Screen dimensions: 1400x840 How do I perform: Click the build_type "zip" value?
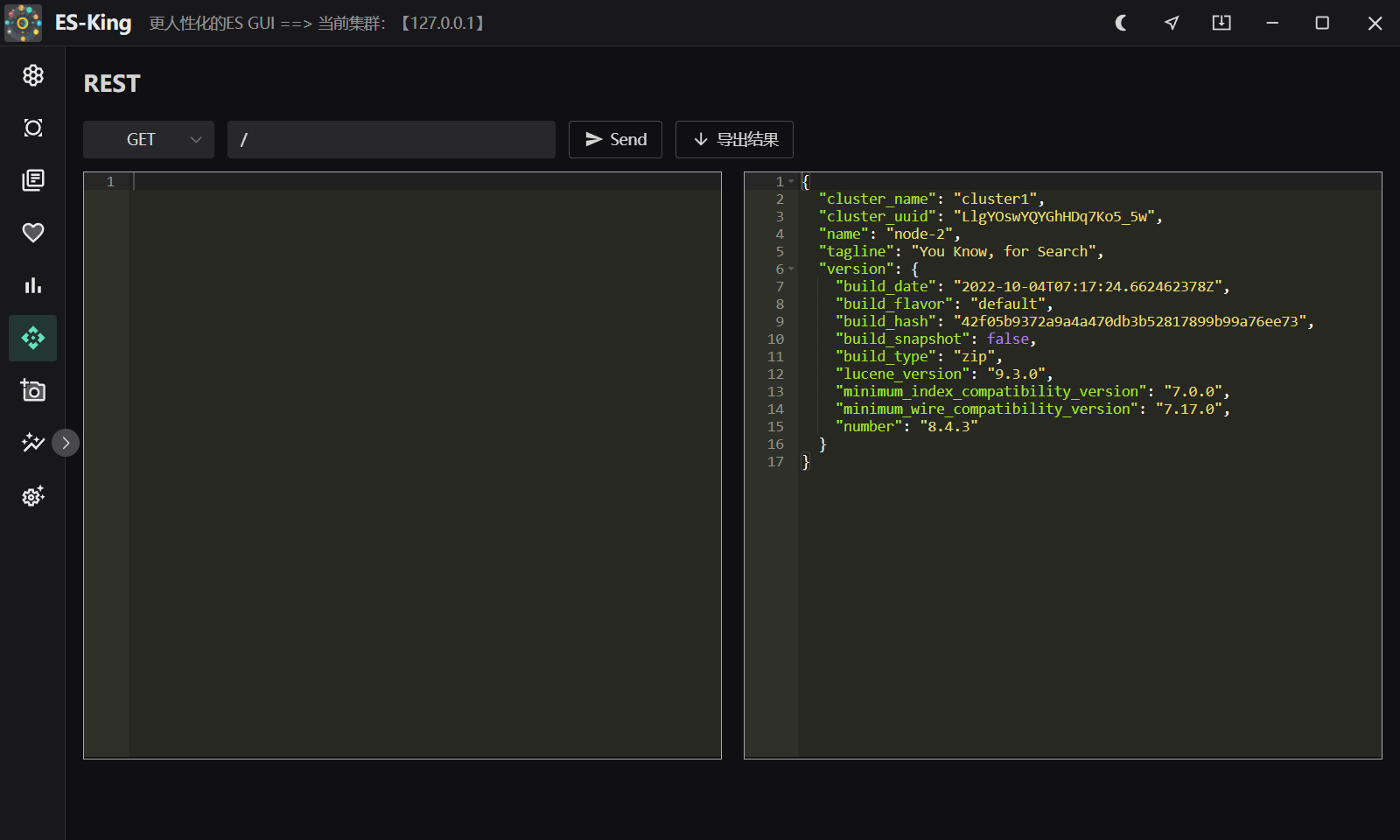tap(975, 356)
